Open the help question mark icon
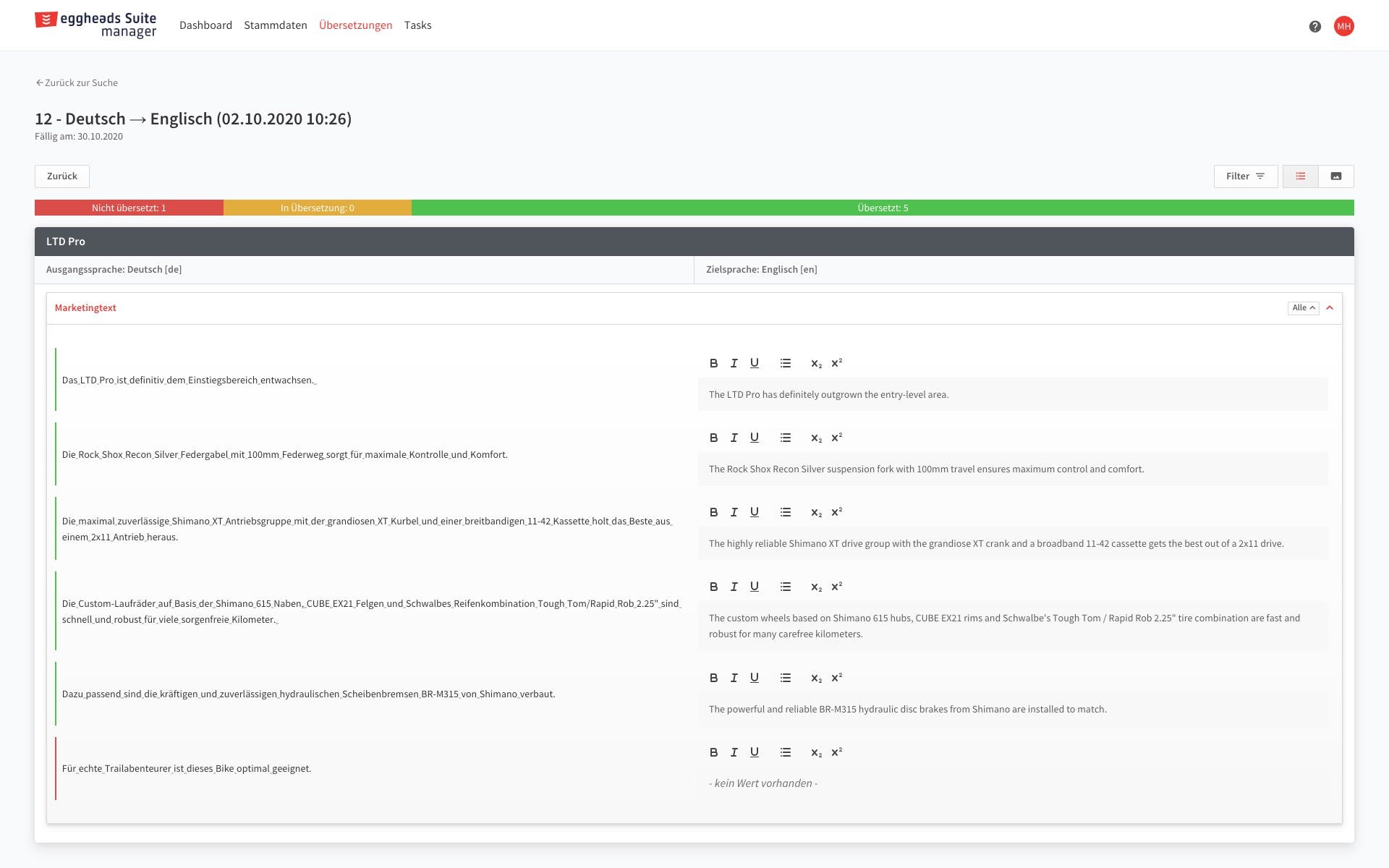 (1315, 26)
